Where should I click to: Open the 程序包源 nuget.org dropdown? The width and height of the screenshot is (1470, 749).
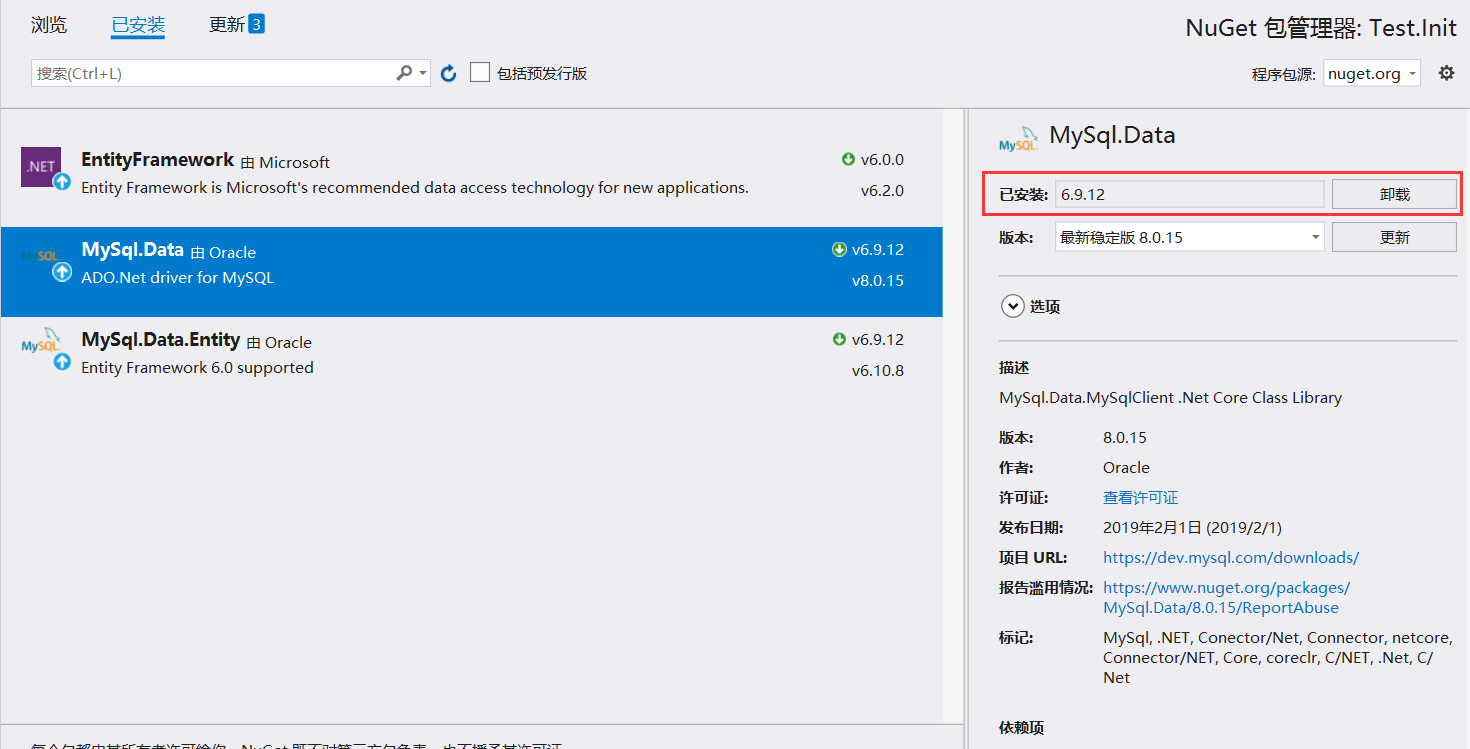click(x=1371, y=74)
